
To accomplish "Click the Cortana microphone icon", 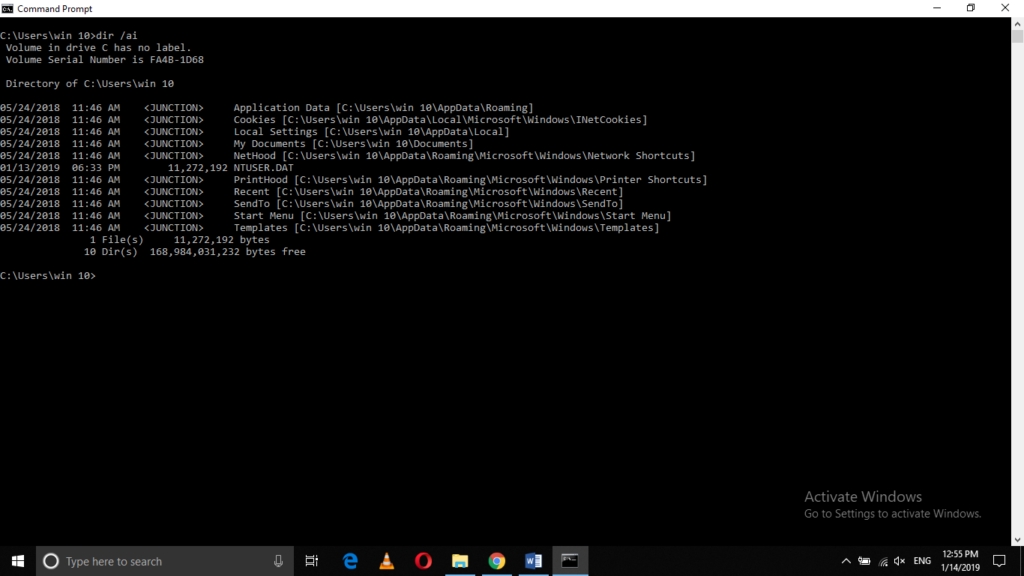I will (278, 561).
